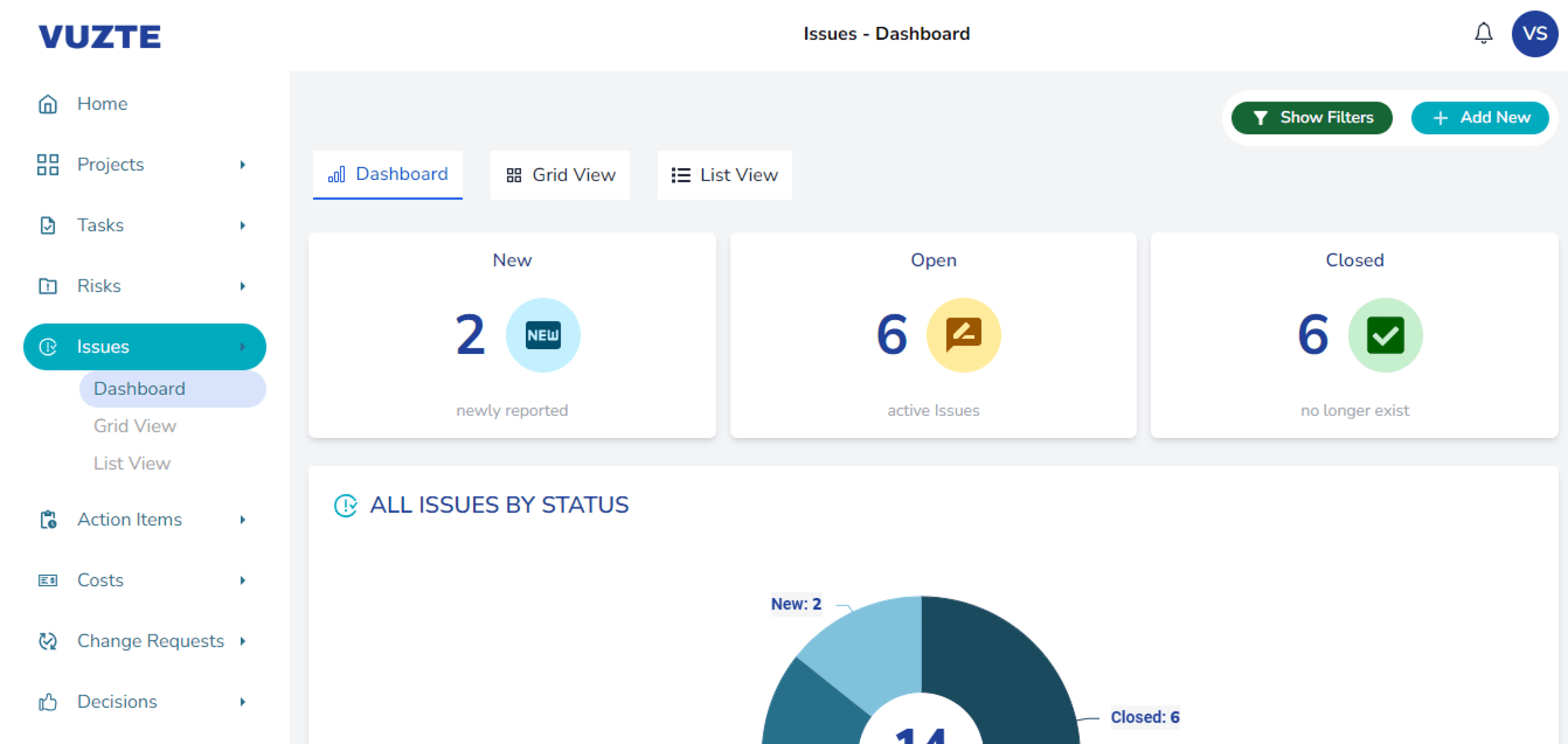The image size is (1568, 744).
Task: Switch to the List View tab
Action: point(724,175)
